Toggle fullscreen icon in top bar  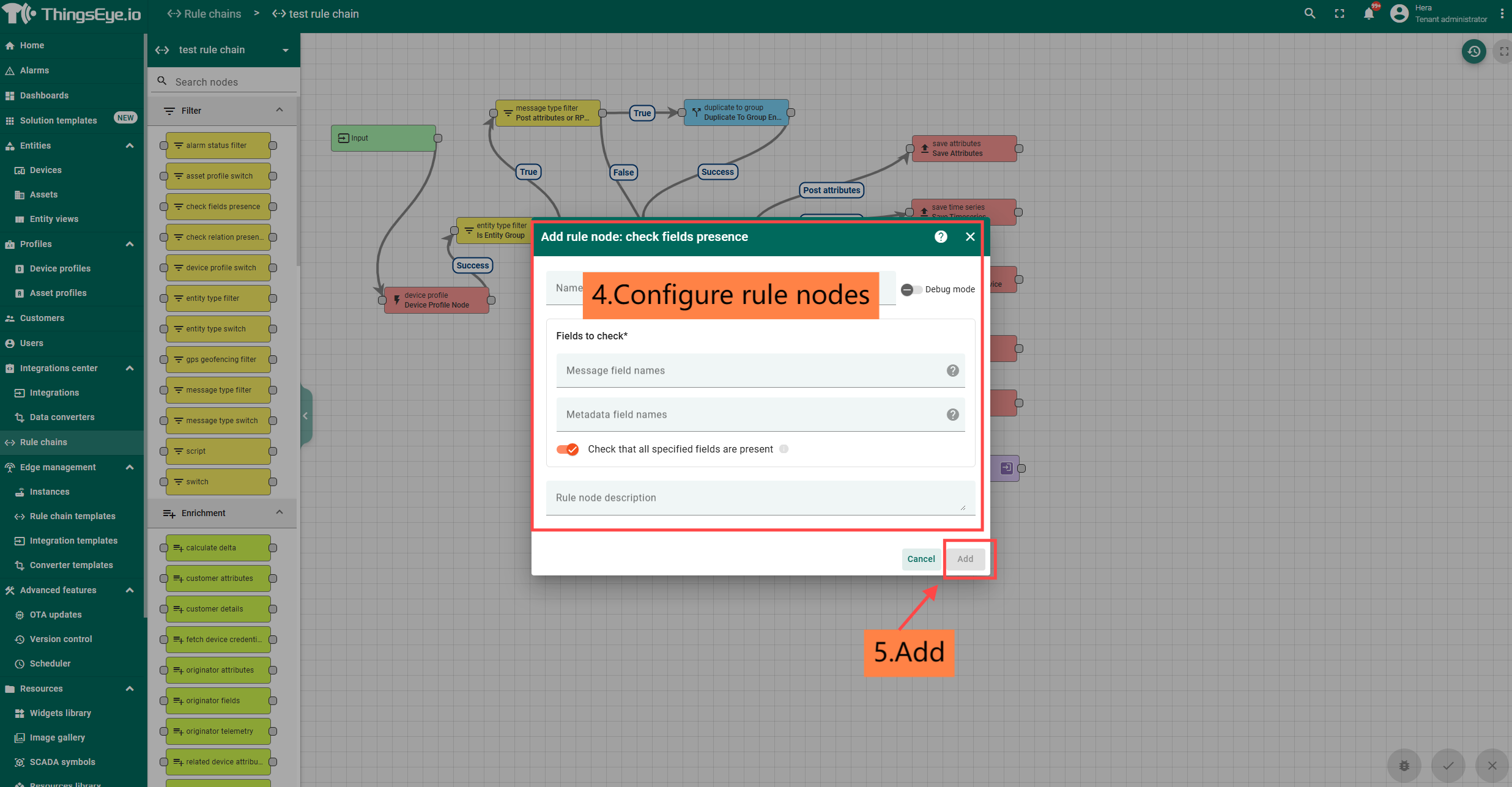[1340, 13]
